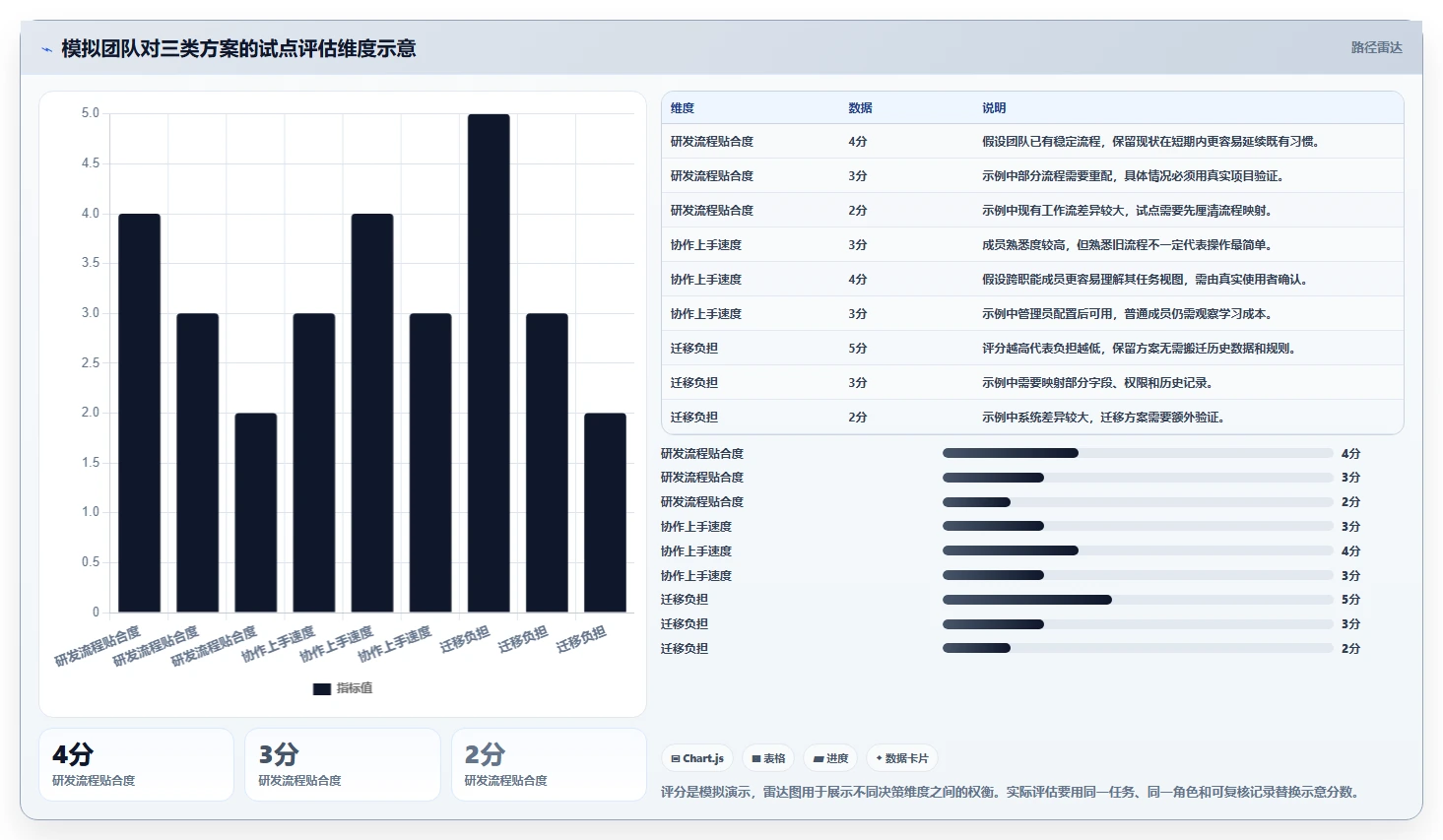The image size is (1443, 840).
Task: Select the 进度 chip
Action: [830, 758]
